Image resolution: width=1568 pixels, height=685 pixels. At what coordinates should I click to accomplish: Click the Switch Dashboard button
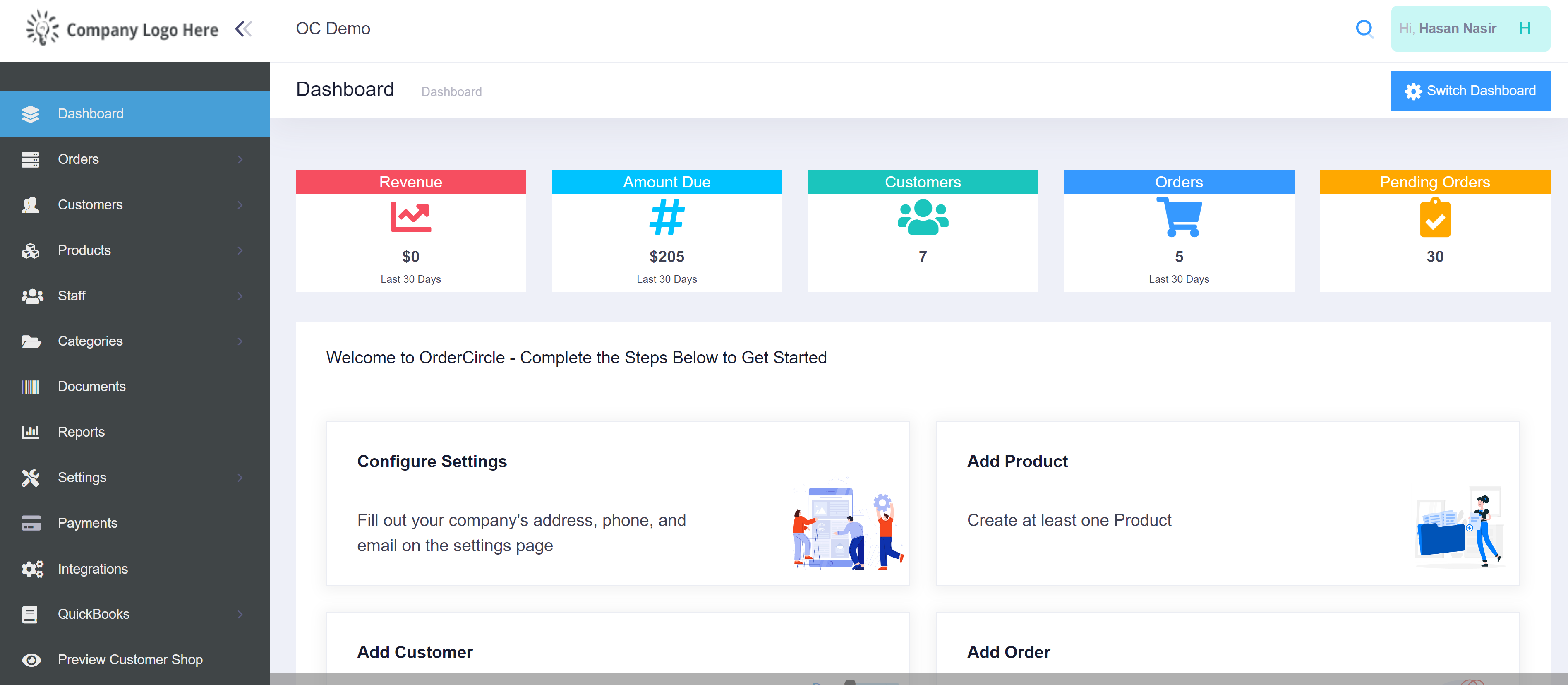(1470, 91)
